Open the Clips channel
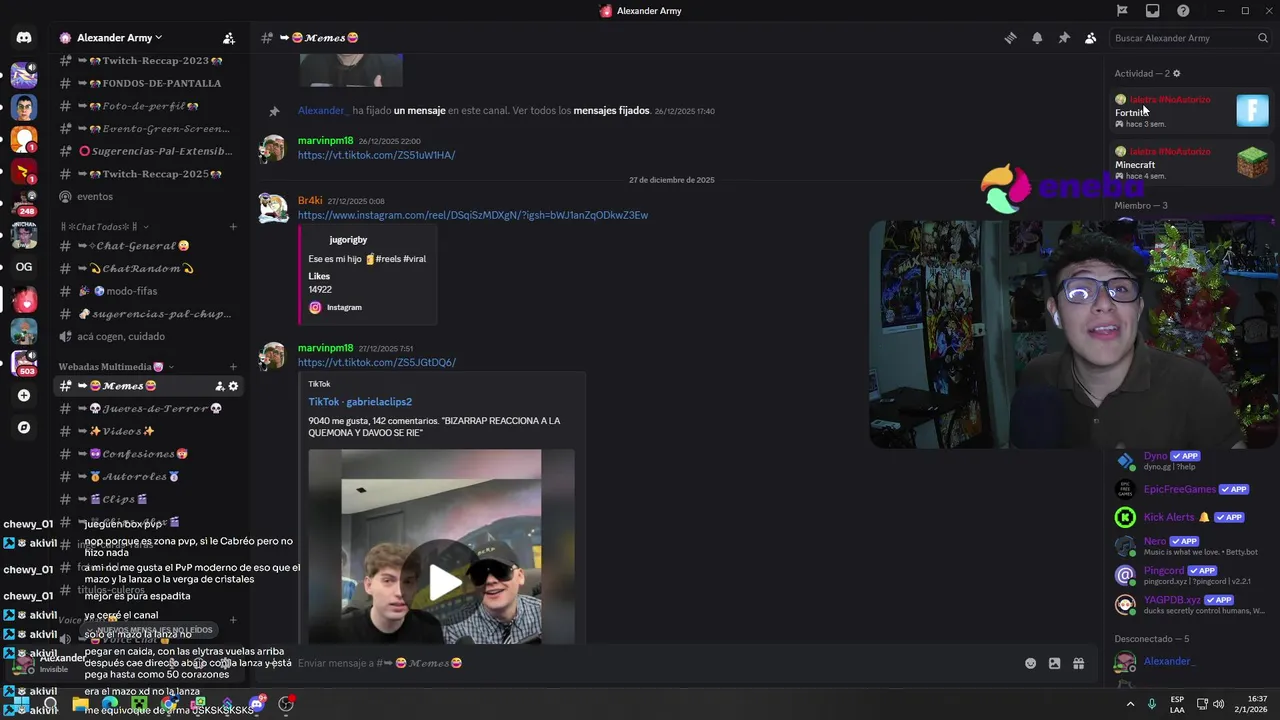This screenshot has width=1280, height=720. (148, 499)
